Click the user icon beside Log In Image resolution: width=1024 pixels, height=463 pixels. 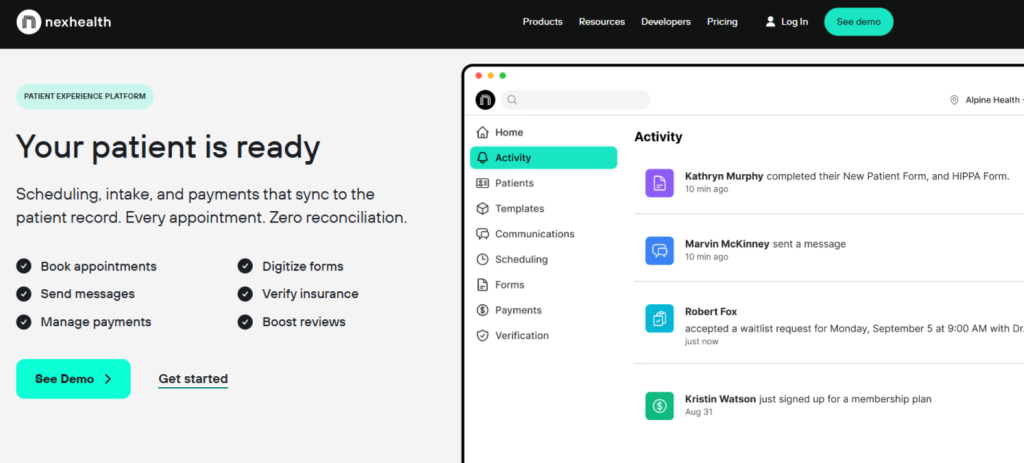(771, 22)
